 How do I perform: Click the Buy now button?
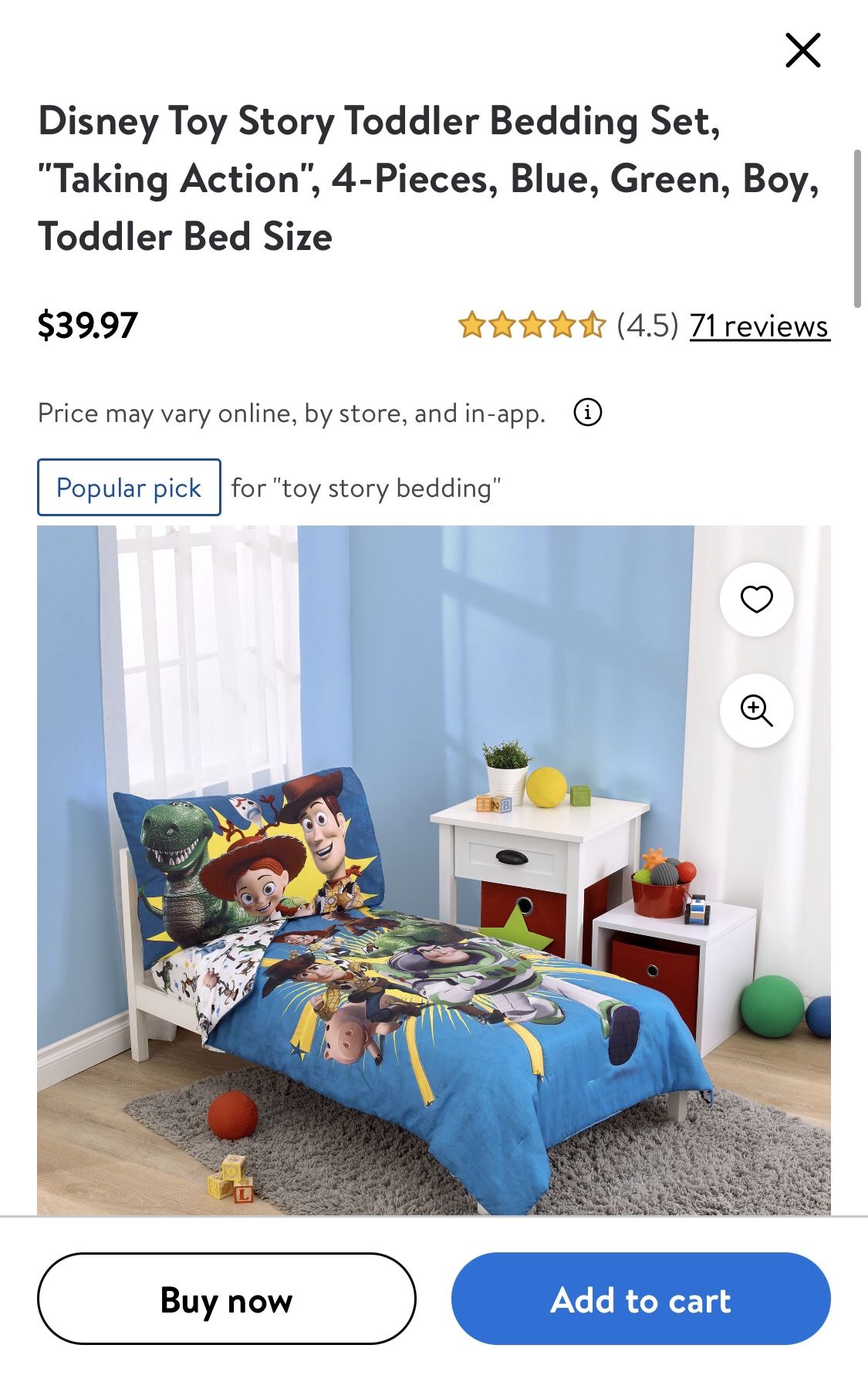click(x=227, y=1299)
